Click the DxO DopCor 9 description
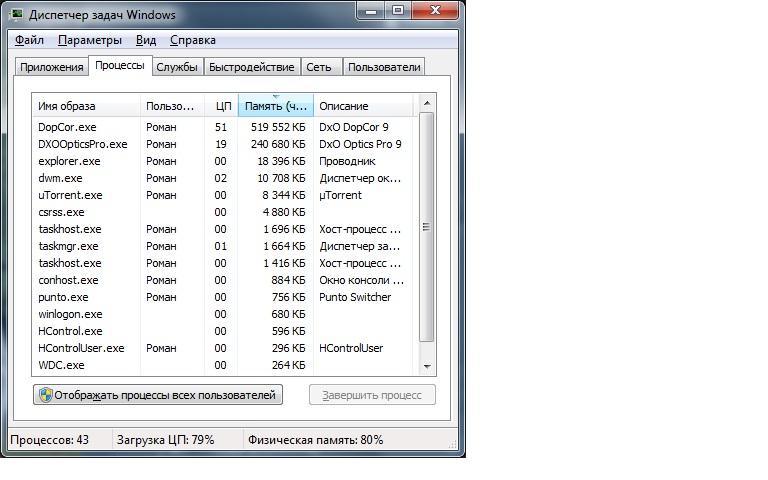The width and height of the screenshot is (768, 480). [354, 127]
